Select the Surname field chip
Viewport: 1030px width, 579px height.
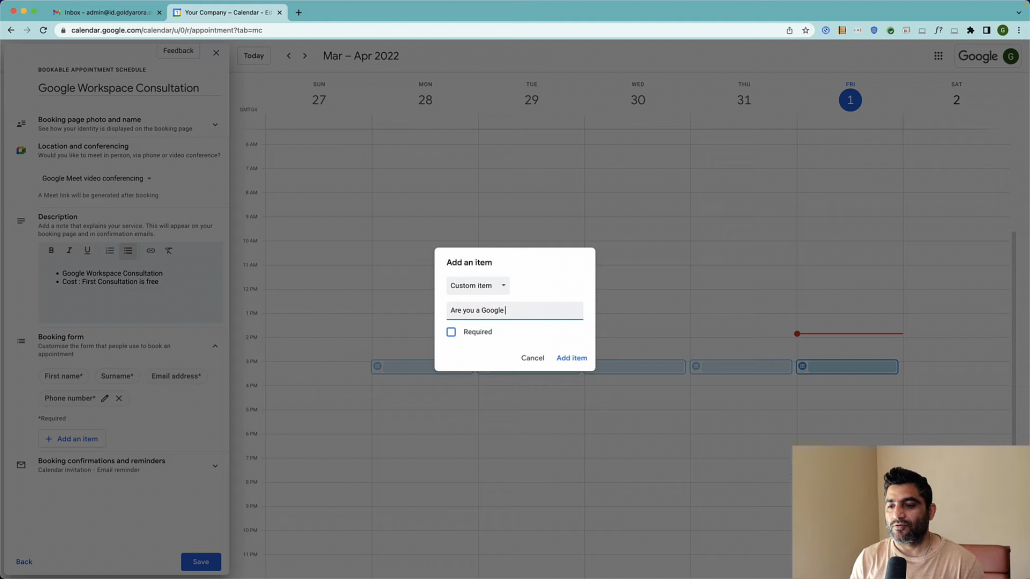[x=117, y=376]
